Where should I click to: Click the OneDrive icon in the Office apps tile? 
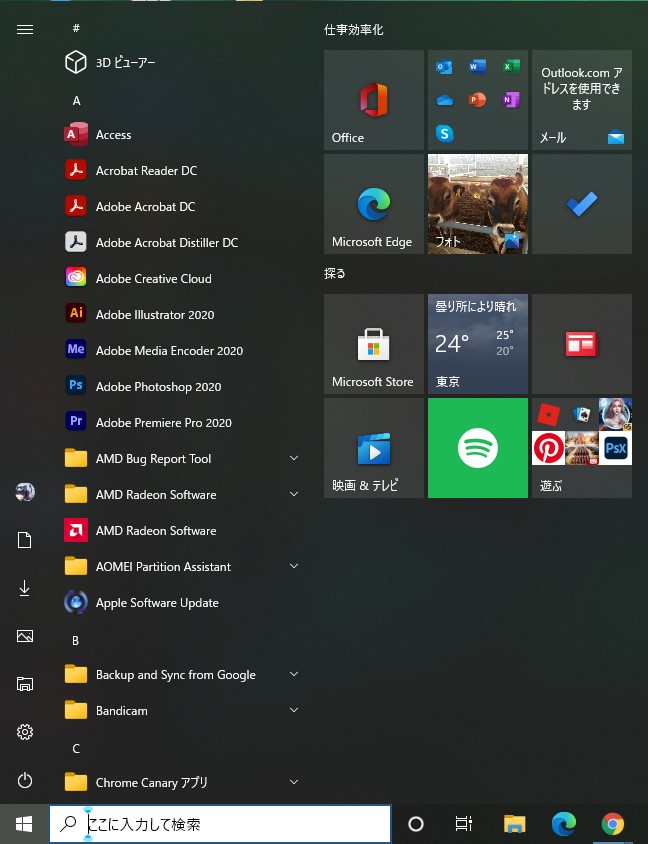click(x=445, y=100)
